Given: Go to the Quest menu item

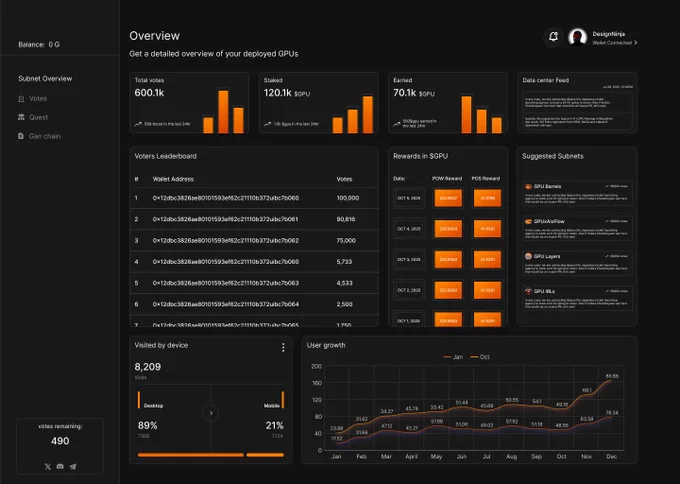Looking at the screenshot, I should 38,117.
